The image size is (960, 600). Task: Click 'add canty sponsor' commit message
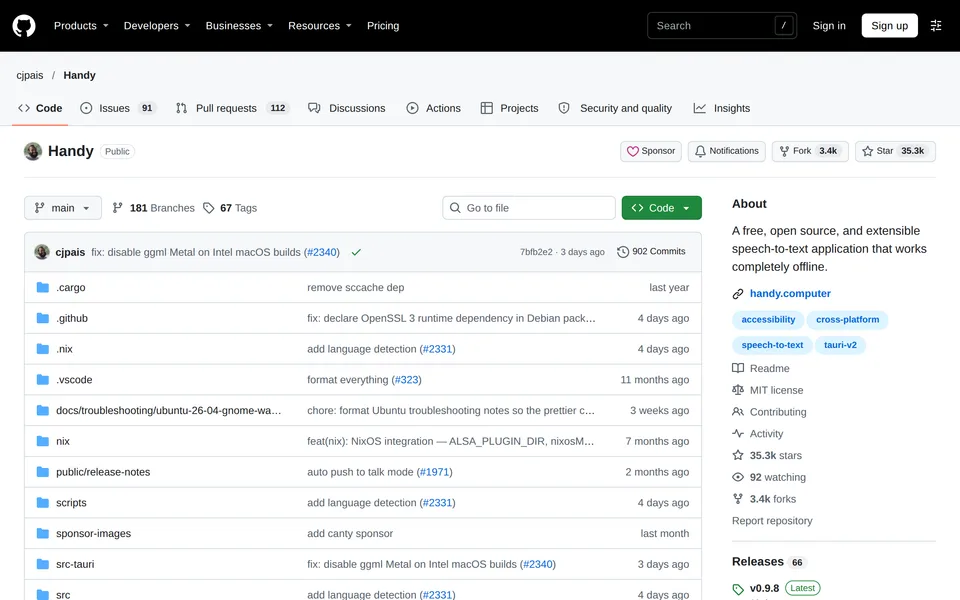pos(350,533)
